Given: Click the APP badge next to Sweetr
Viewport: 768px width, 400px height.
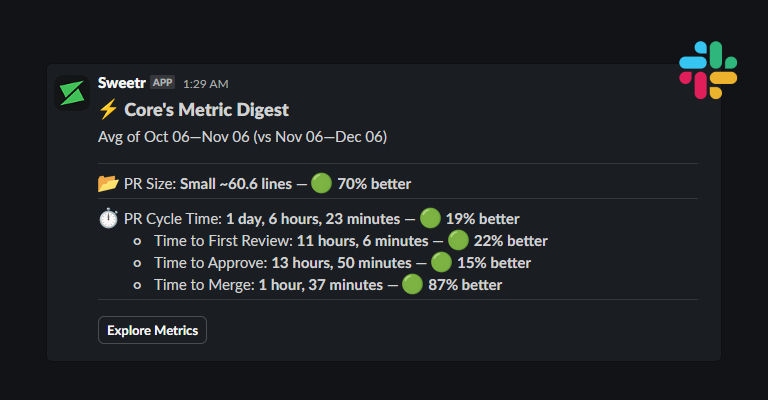Looking at the screenshot, I should point(162,83).
